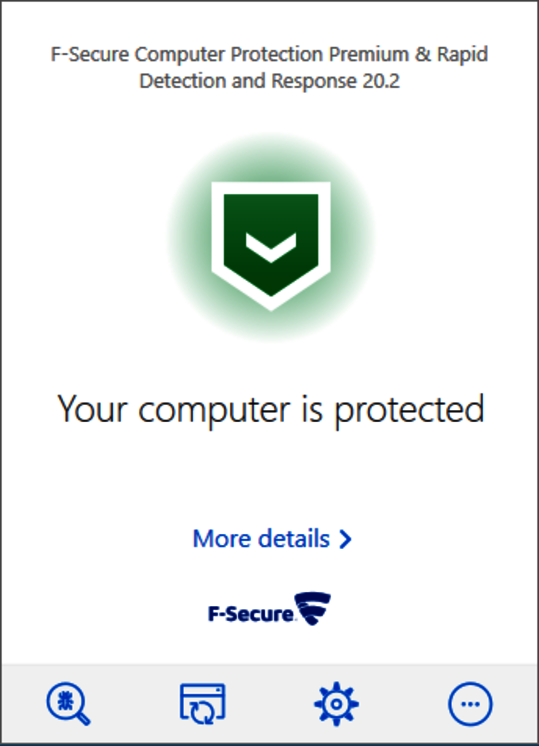This screenshot has width=539, height=746.
Task: Click the F-Secure swoosh emblem
Action: [x=313, y=609]
